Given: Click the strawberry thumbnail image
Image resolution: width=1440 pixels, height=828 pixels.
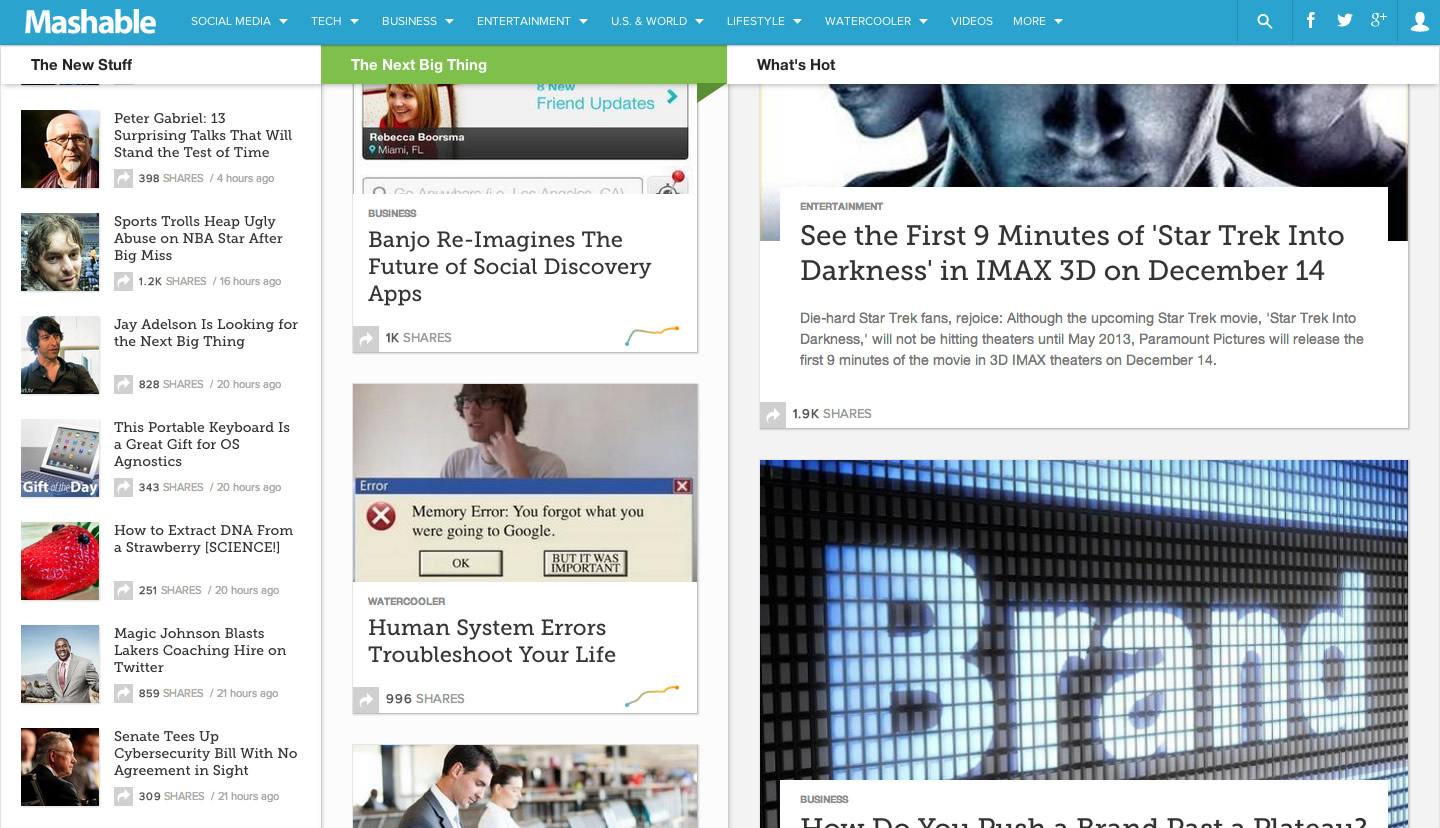Looking at the screenshot, I should point(60,561).
